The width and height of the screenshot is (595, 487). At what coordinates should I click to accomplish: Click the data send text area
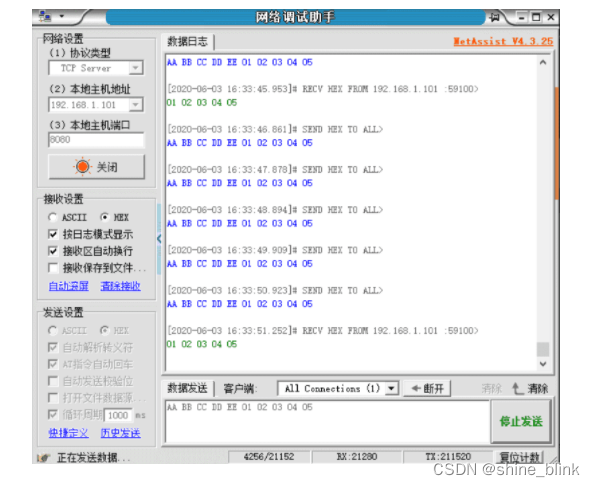(x=327, y=421)
